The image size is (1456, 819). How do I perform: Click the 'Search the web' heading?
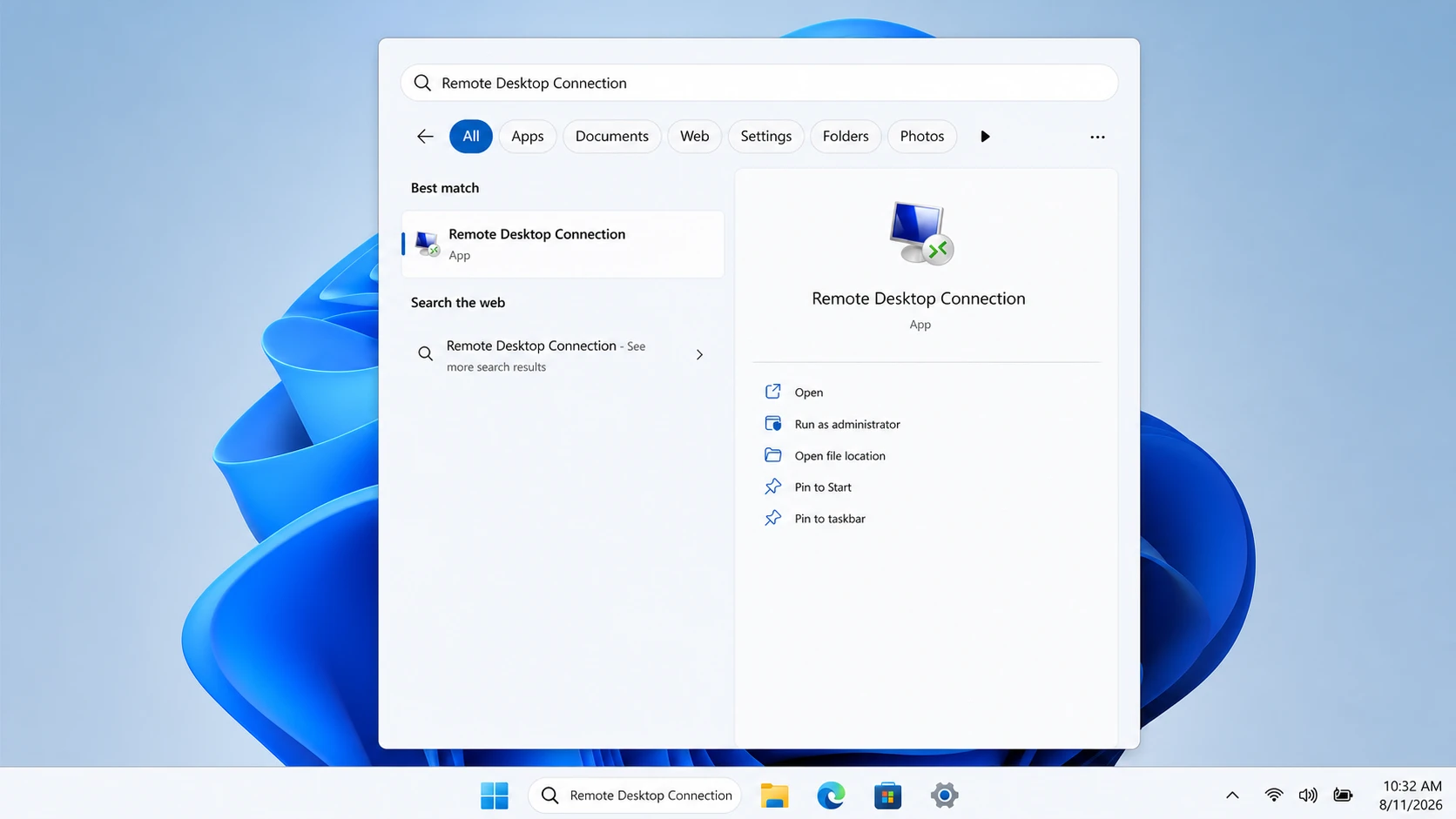pos(458,303)
